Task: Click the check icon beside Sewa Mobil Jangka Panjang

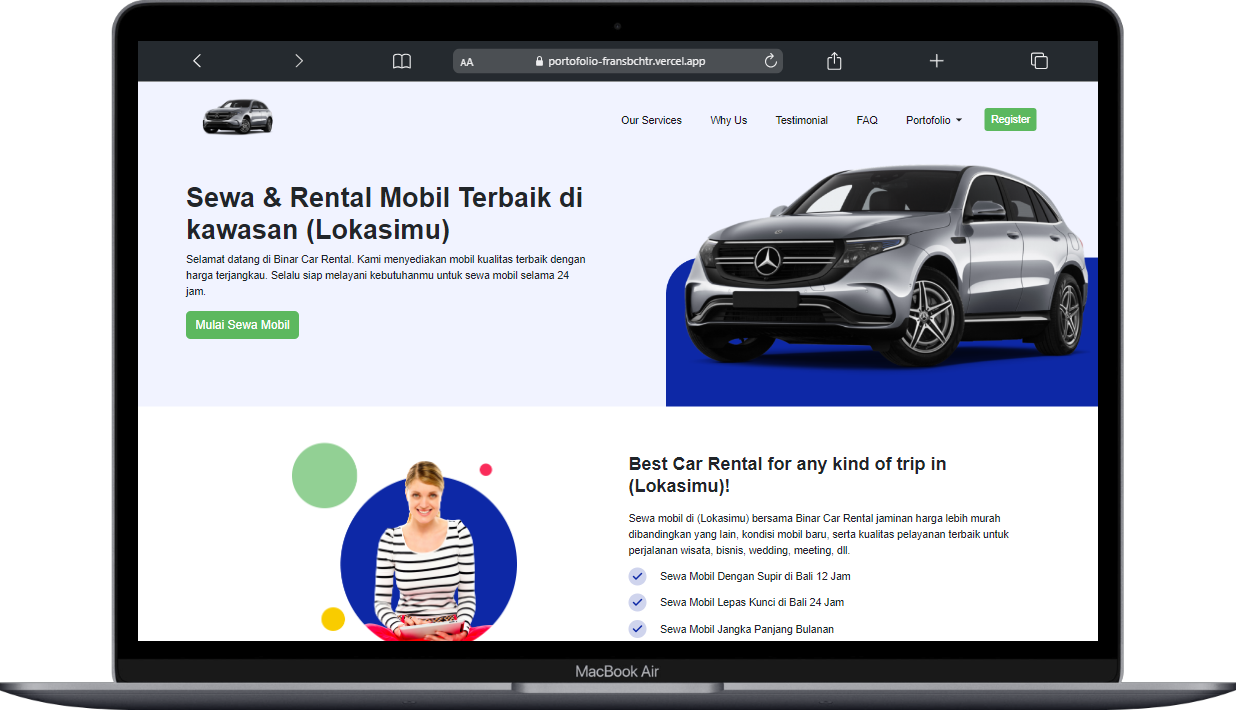Action: [x=637, y=629]
